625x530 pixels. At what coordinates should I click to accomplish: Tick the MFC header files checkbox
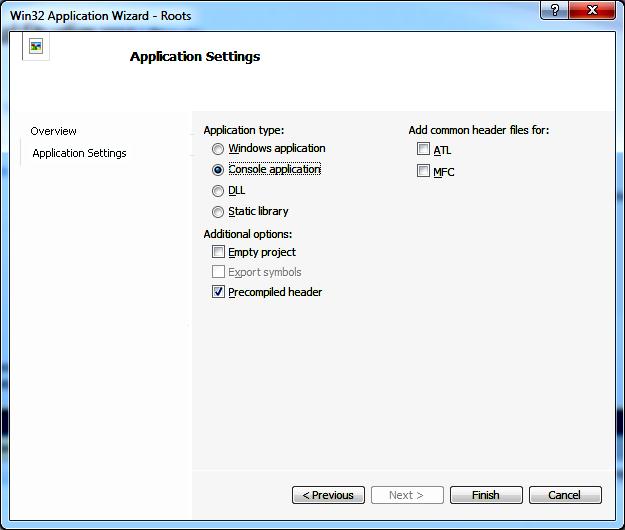[x=423, y=171]
